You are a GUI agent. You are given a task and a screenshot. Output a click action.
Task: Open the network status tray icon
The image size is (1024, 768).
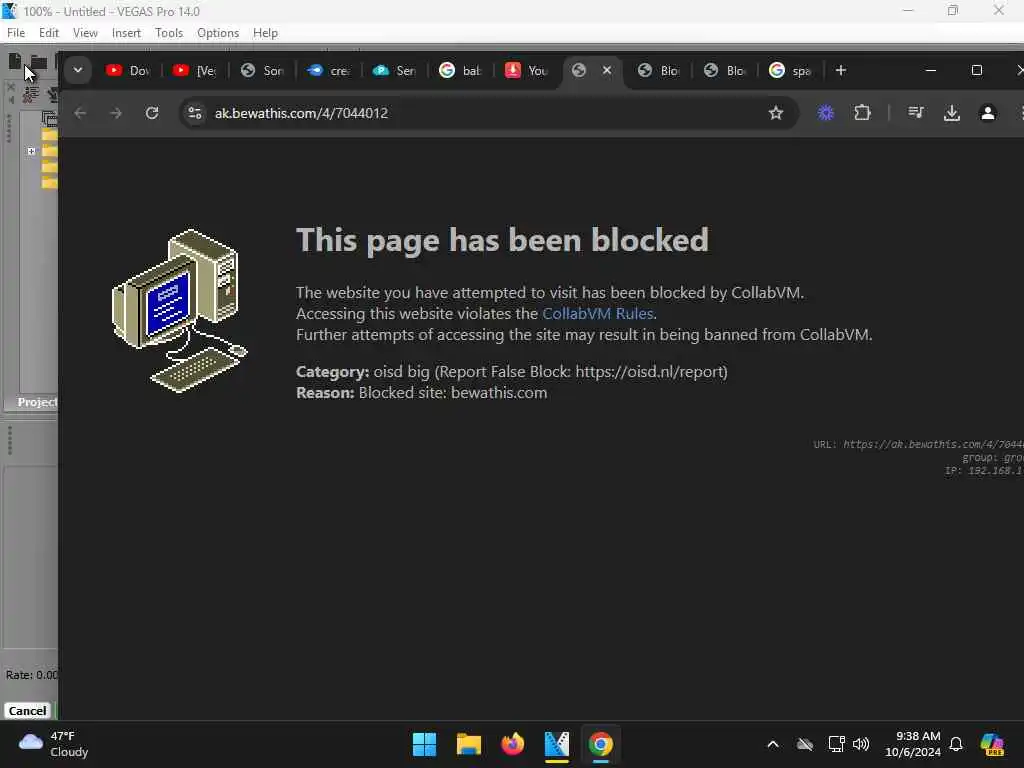coord(836,744)
